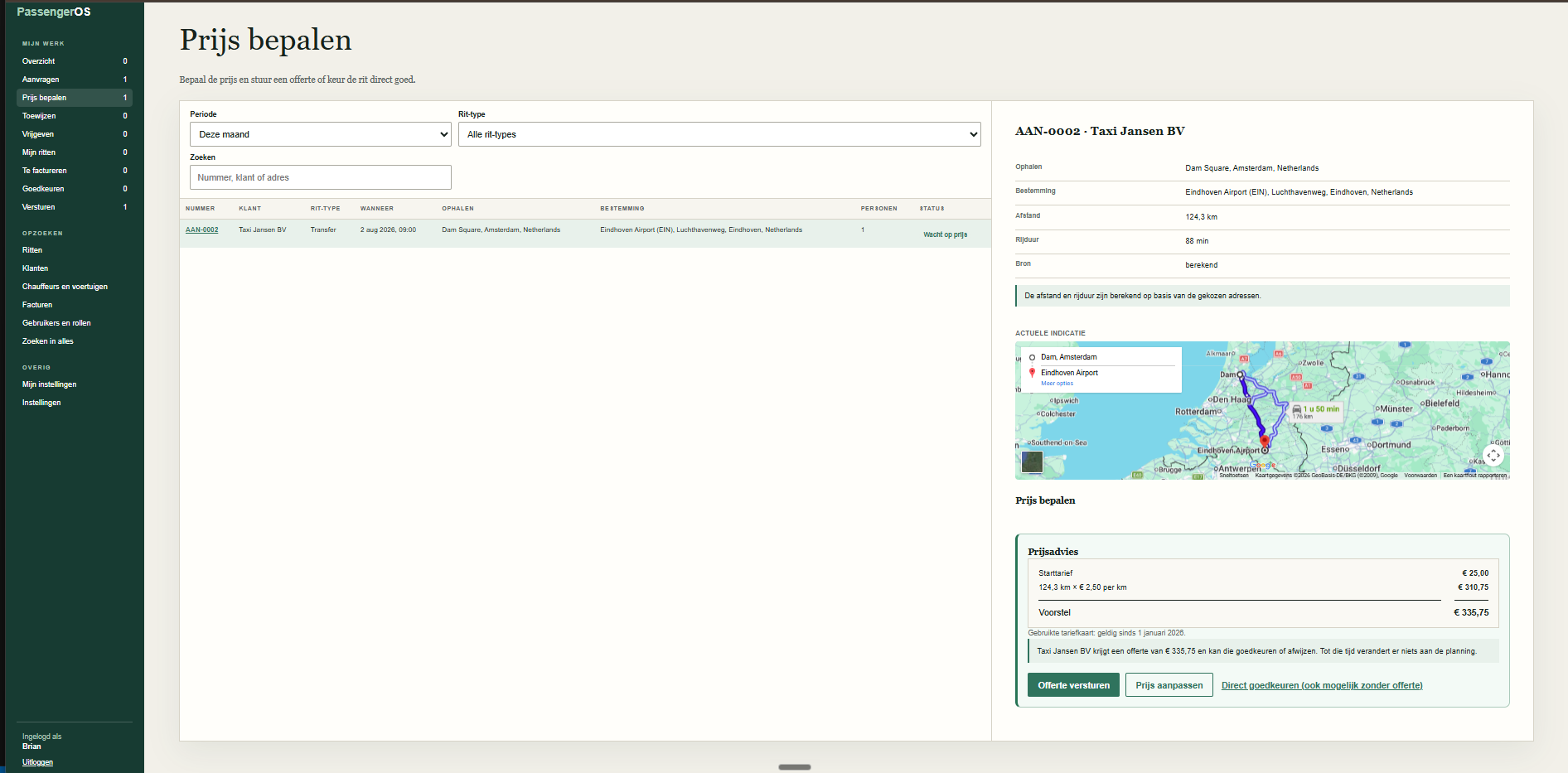Click Direct goedkeuren (ook mogelijk zonder offerte) link
The height and width of the screenshot is (773, 1568).
pyautogui.click(x=1322, y=685)
